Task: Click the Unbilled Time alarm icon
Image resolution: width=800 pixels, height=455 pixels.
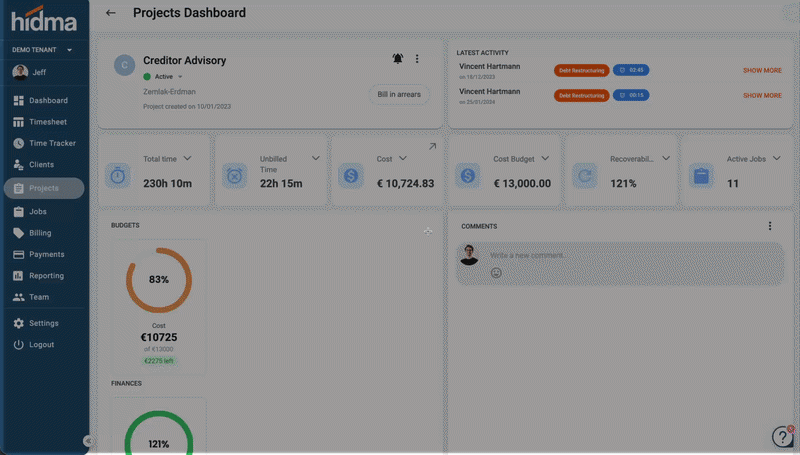Action: coord(235,176)
